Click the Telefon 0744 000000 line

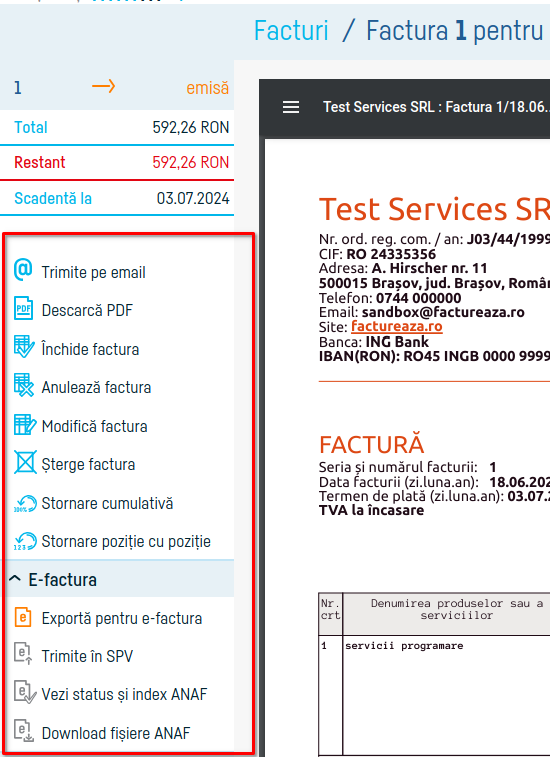click(390, 298)
